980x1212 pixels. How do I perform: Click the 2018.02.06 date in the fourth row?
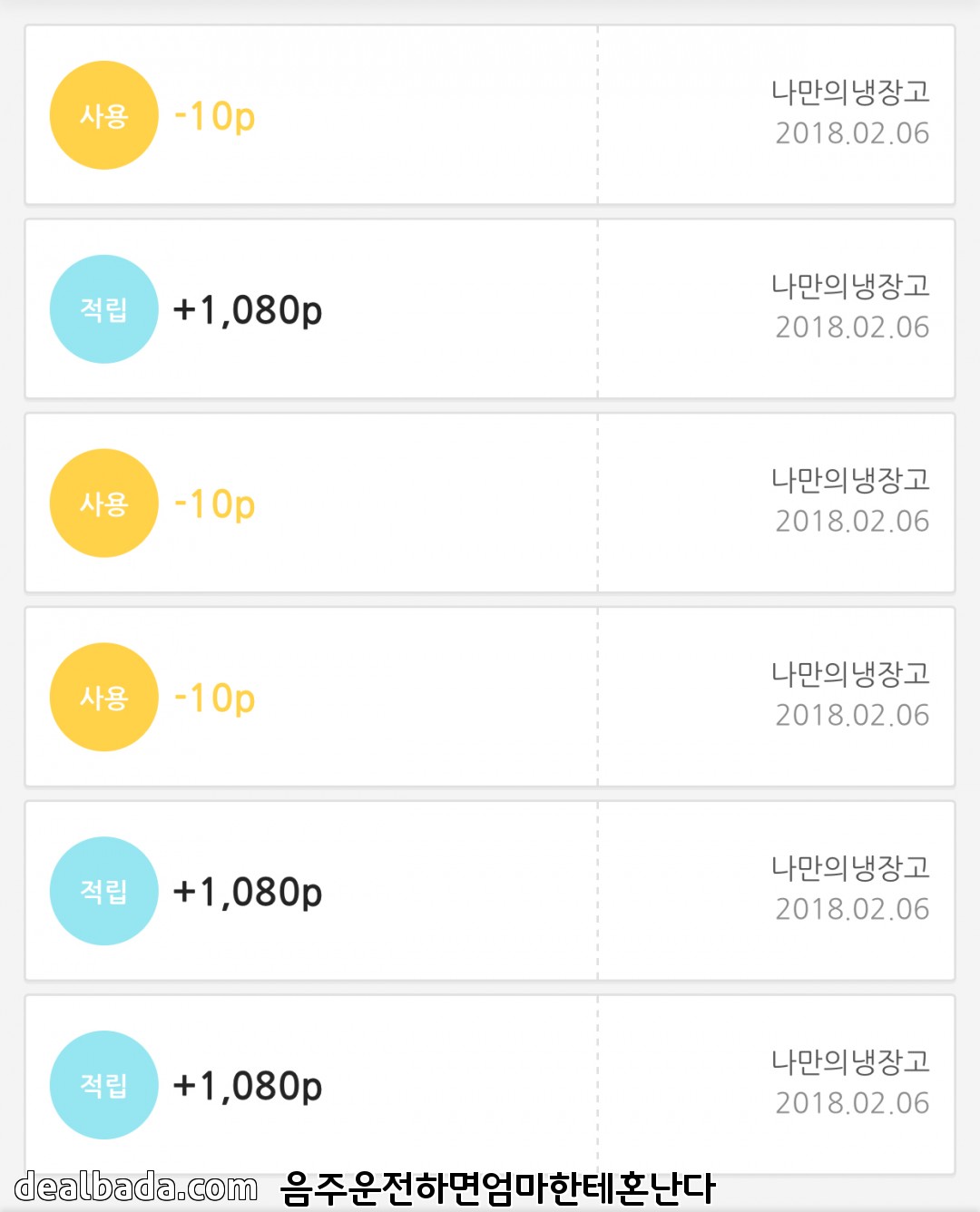pyautogui.click(x=852, y=715)
